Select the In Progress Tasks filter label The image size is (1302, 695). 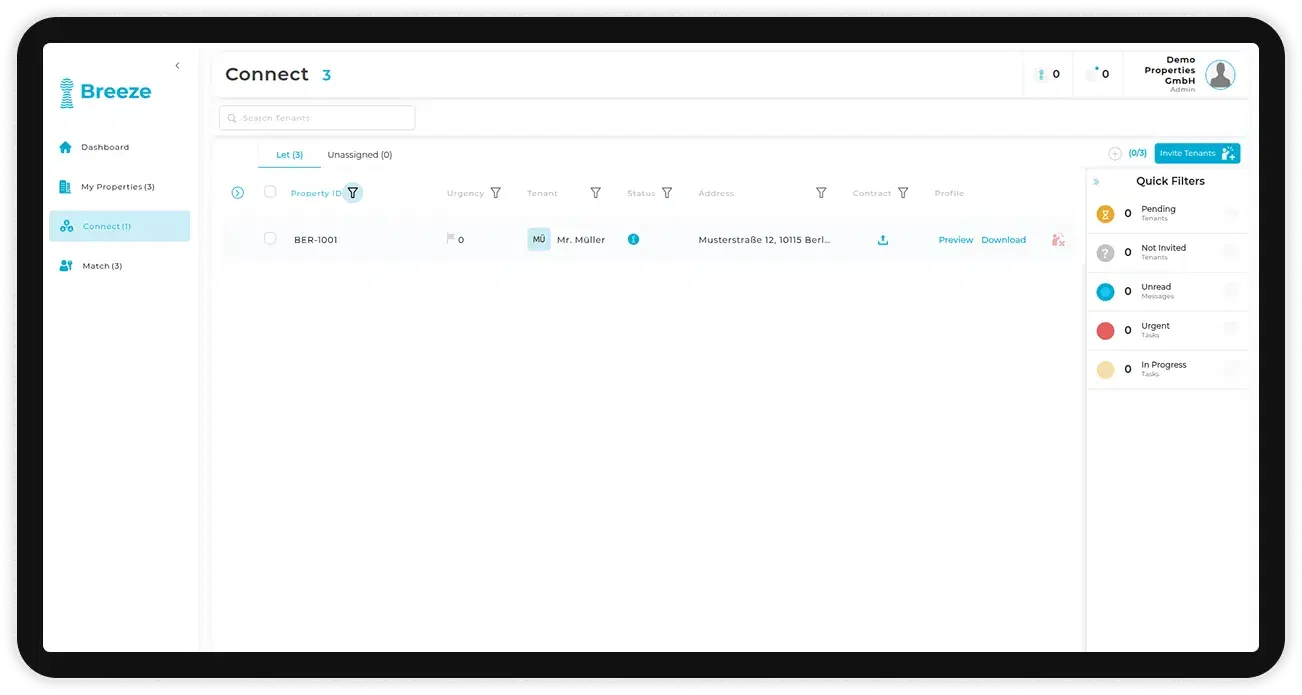click(1163, 369)
